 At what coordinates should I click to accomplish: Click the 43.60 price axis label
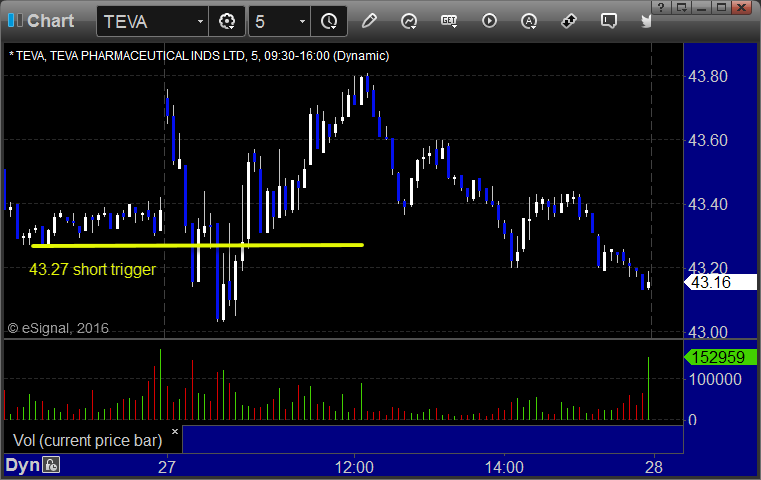pyautogui.click(x=708, y=140)
